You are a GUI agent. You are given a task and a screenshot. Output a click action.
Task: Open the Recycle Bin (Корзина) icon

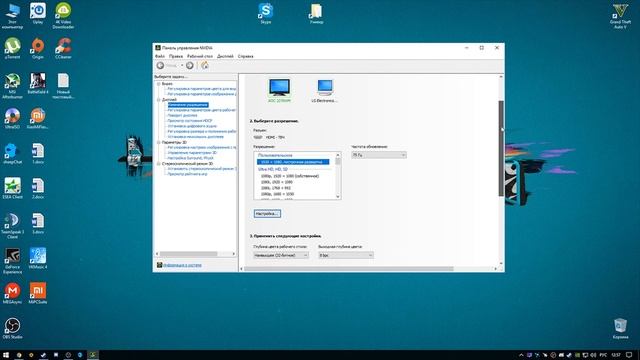point(620,329)
